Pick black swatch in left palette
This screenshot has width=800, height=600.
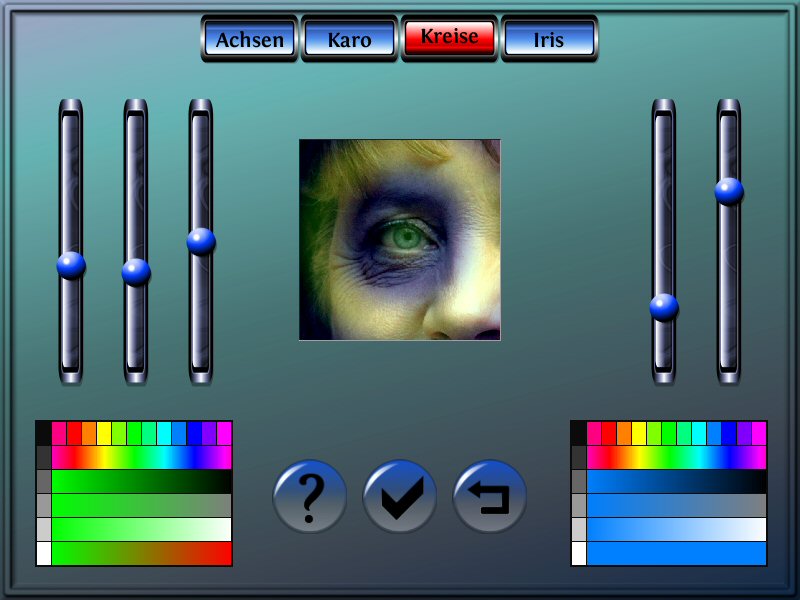coord(44,434)
